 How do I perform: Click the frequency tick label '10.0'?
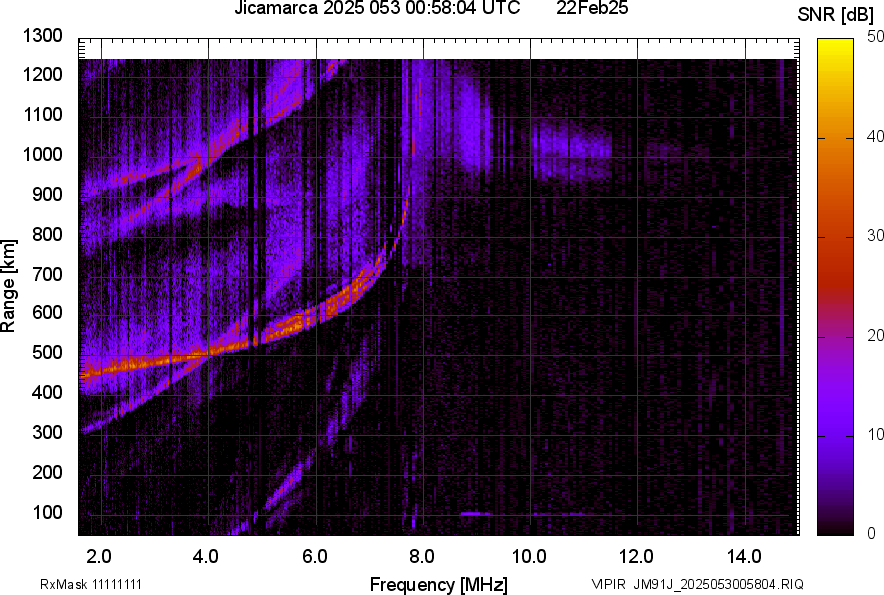point(529,557)
